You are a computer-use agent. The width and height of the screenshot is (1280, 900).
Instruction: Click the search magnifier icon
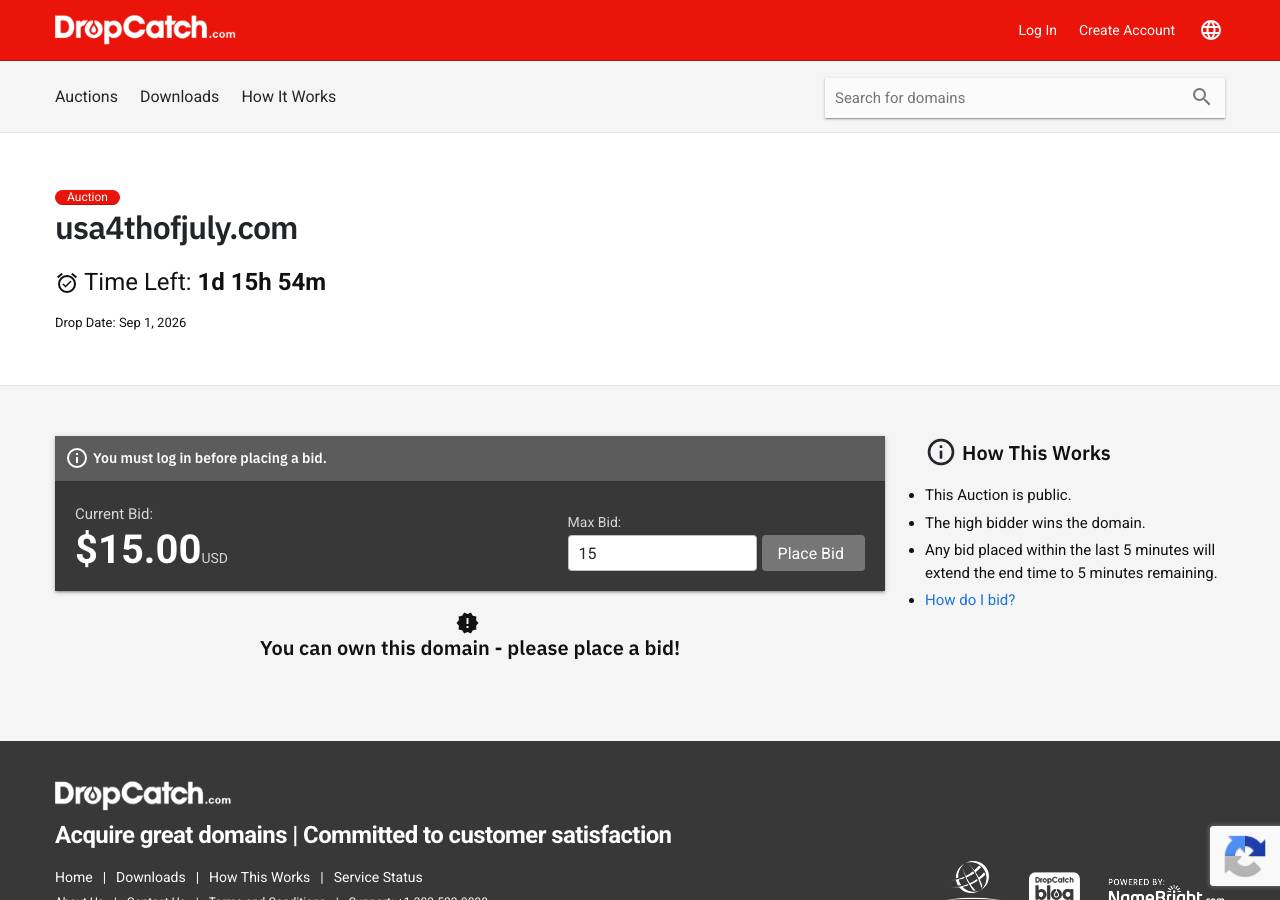click(x=1202, y=97)
